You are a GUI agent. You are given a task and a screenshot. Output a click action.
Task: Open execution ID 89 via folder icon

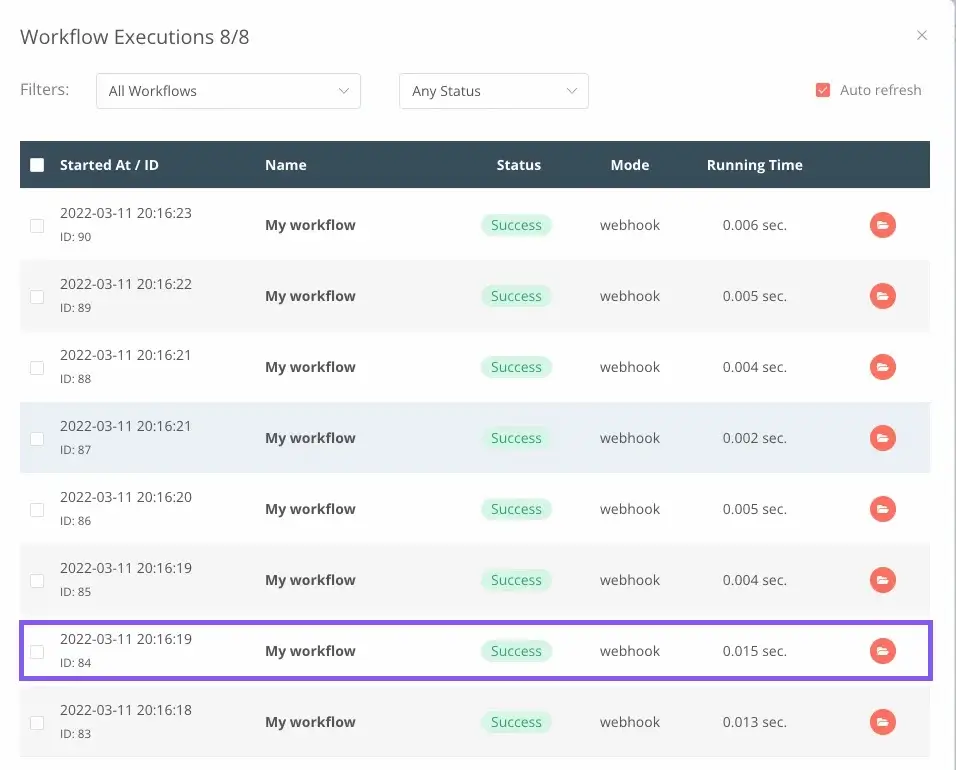click(x=882, y=296)
